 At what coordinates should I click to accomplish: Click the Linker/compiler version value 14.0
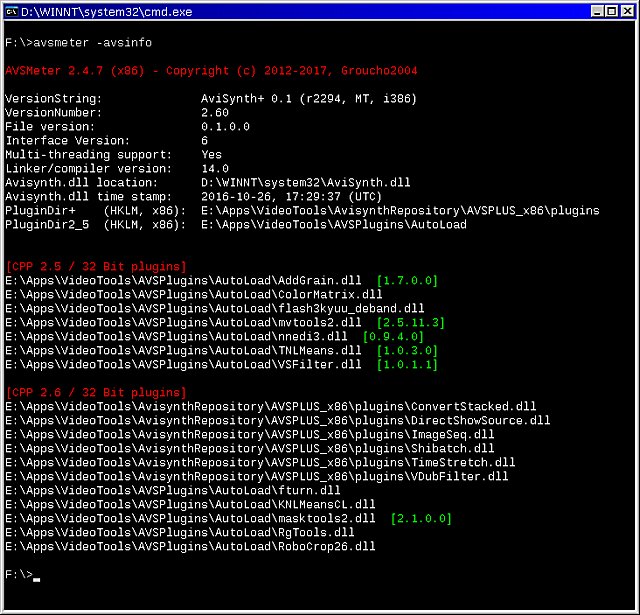tap(215, 169)
